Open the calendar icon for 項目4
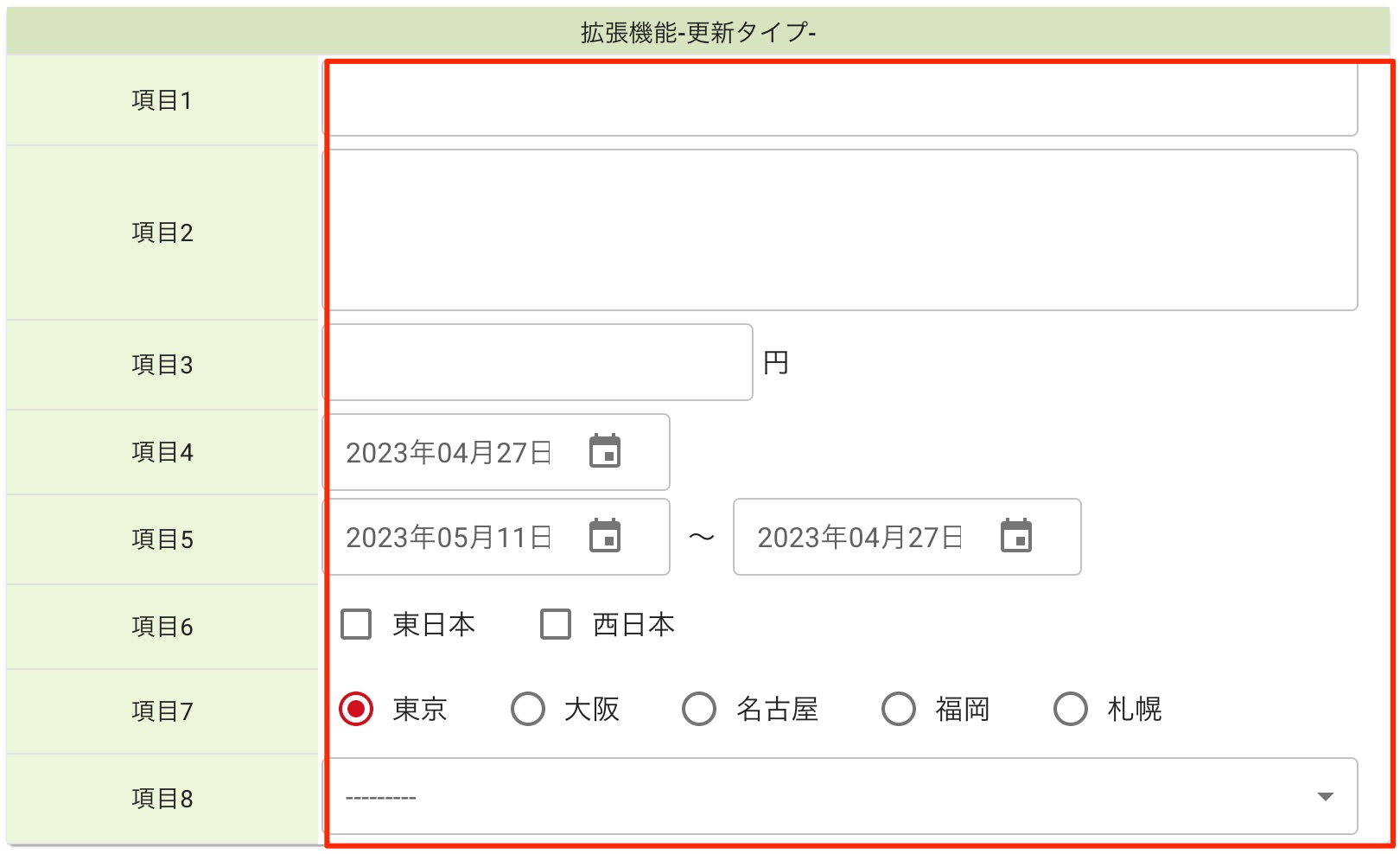 pos(605,451)
